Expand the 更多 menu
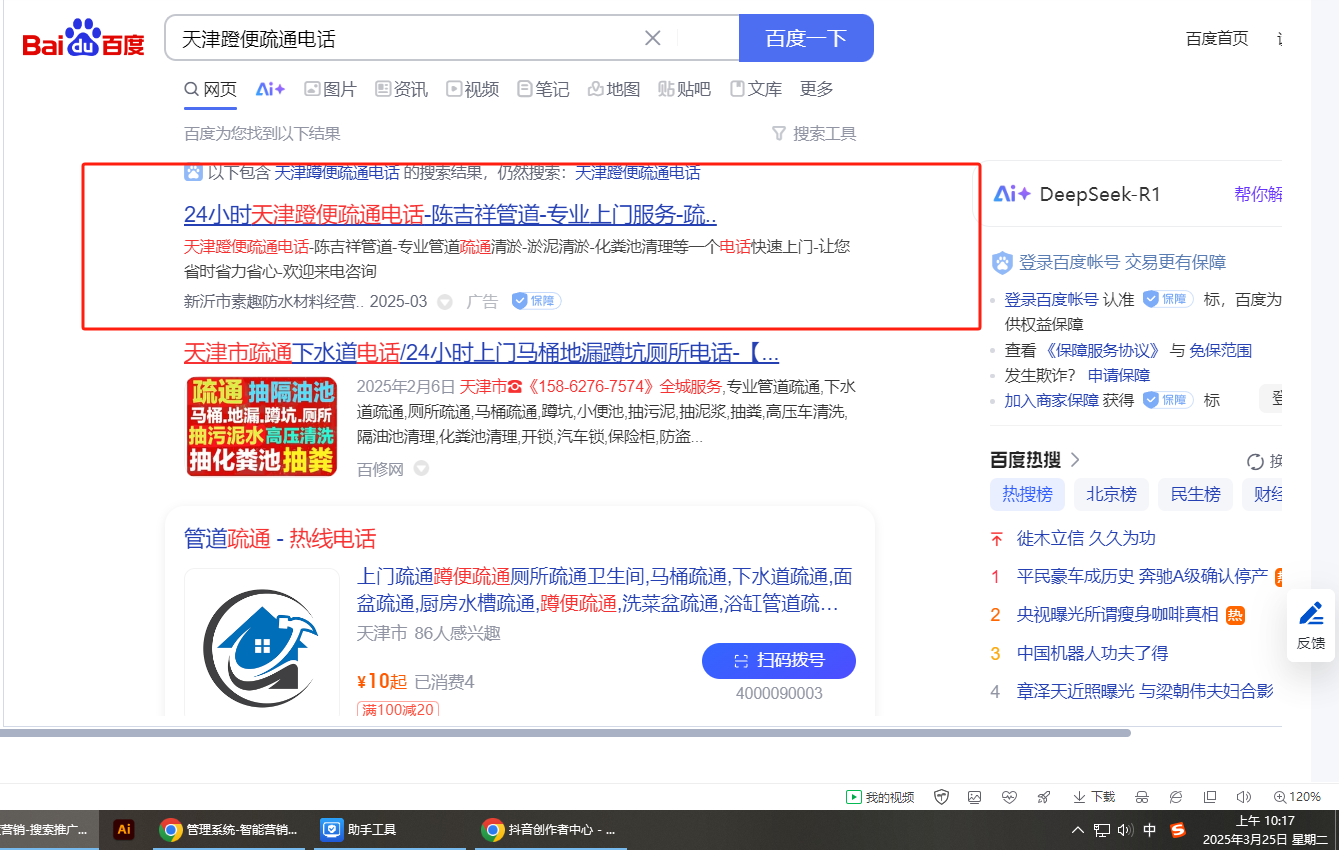Screen dimensions: 1339x850 pos(817,89)
